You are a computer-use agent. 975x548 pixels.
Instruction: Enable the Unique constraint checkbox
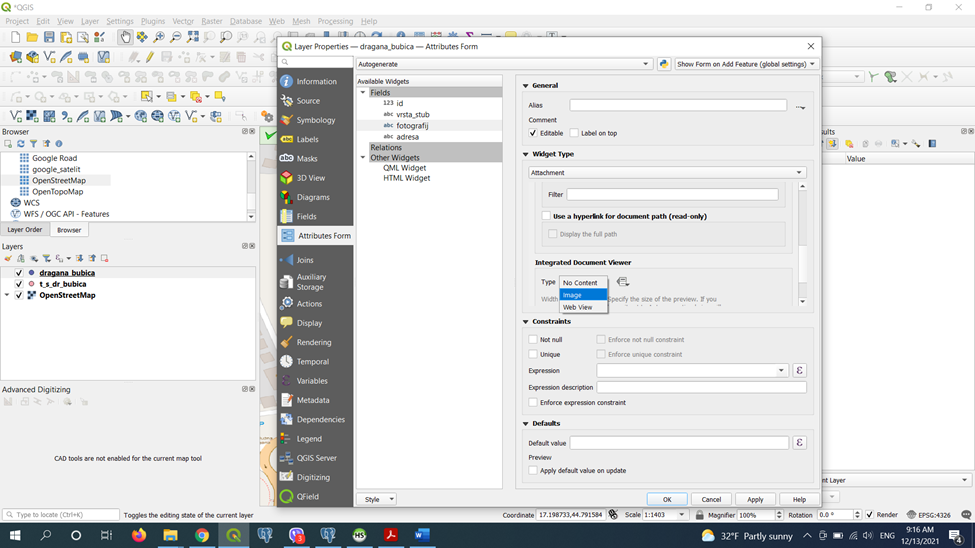(533, 355)
